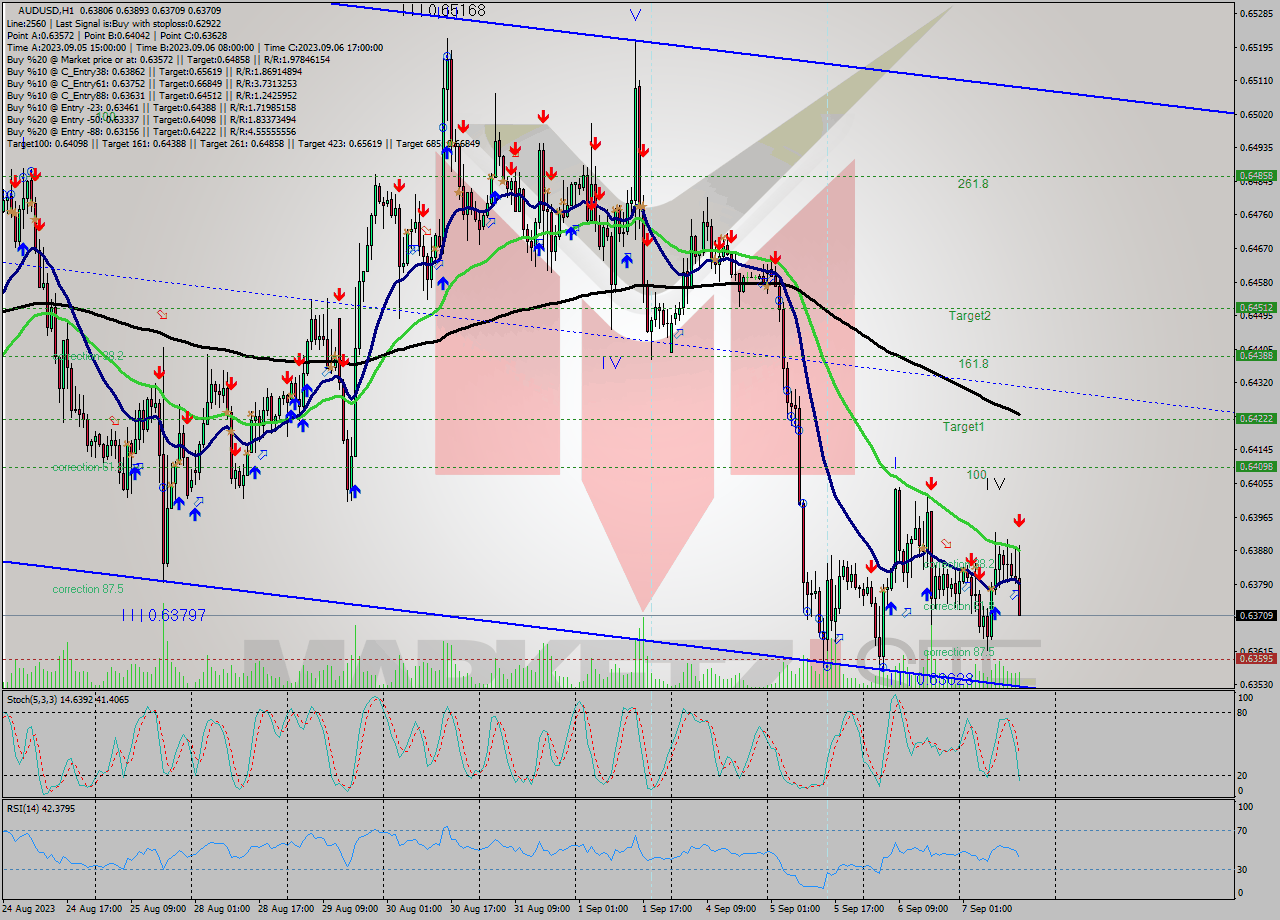
Task: Click the Target2 label on the chart
Action: tap(971, 315)
